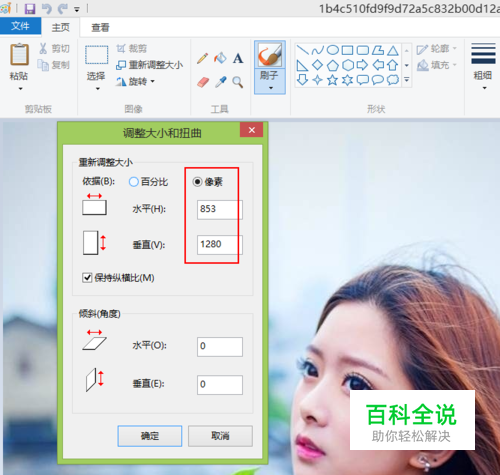Select the Pencil tool
The image size is (500, 475).
coord(202,58)
